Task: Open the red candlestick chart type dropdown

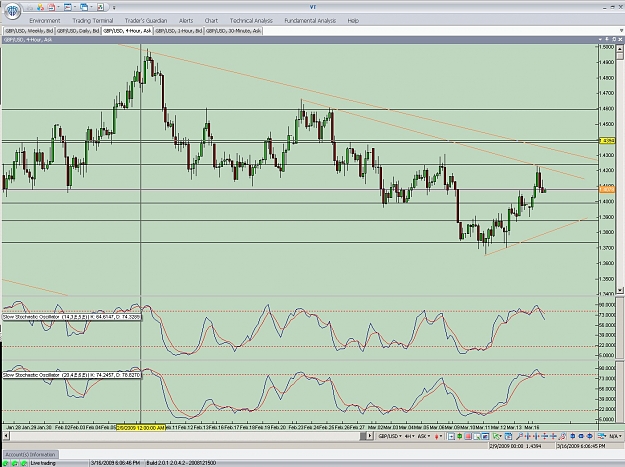Action: [438, 436]
